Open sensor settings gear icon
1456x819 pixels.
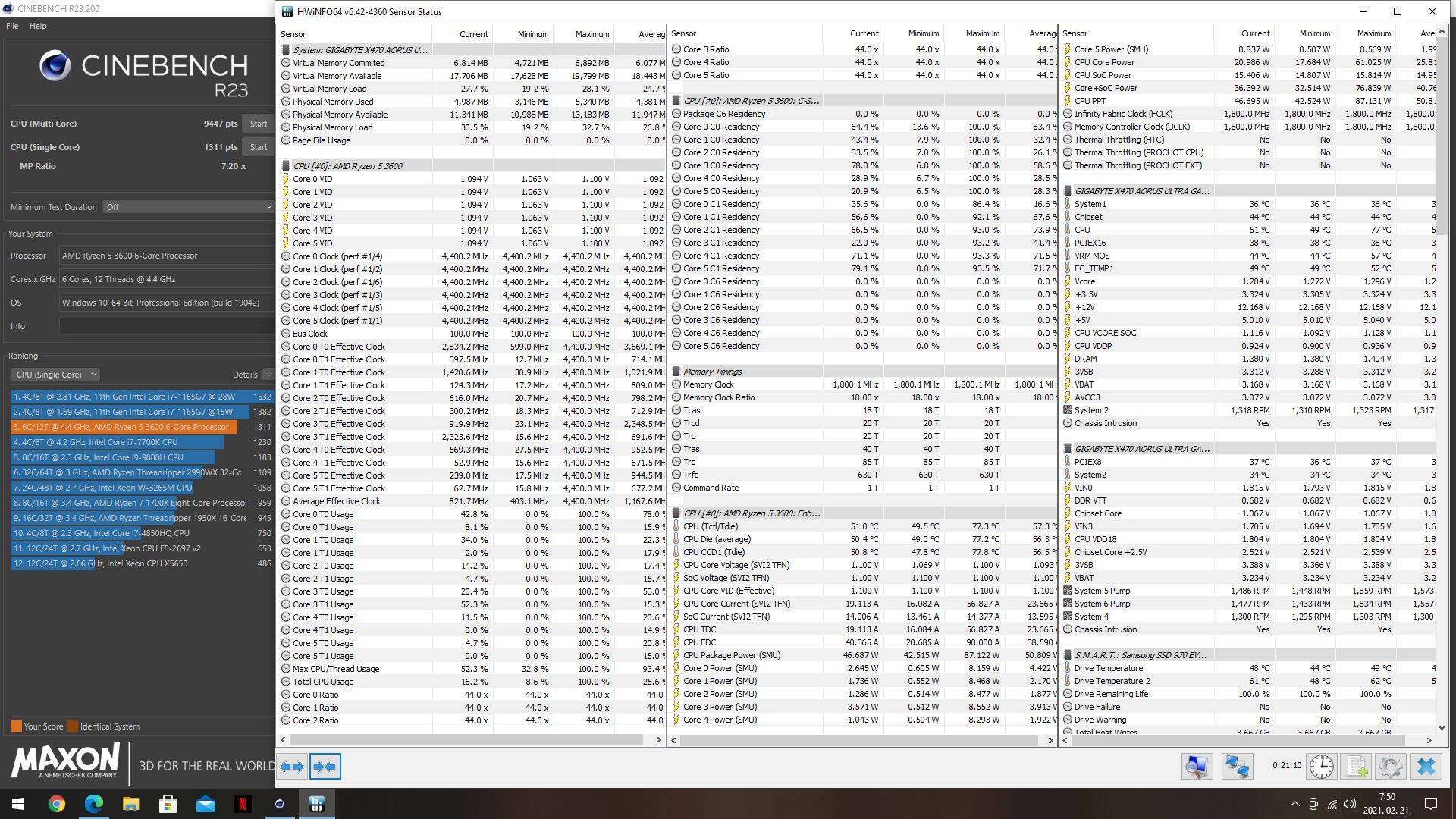tap(1390, 767)
